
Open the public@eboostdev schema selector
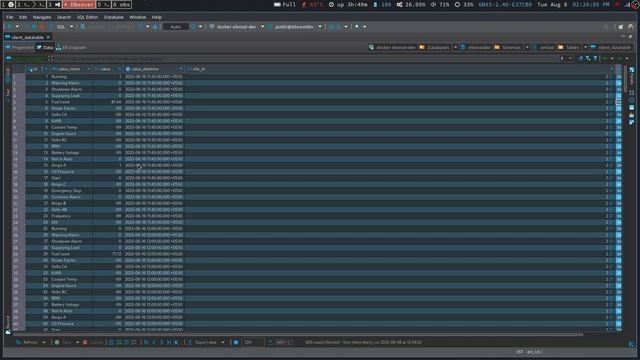pos(295,27)
